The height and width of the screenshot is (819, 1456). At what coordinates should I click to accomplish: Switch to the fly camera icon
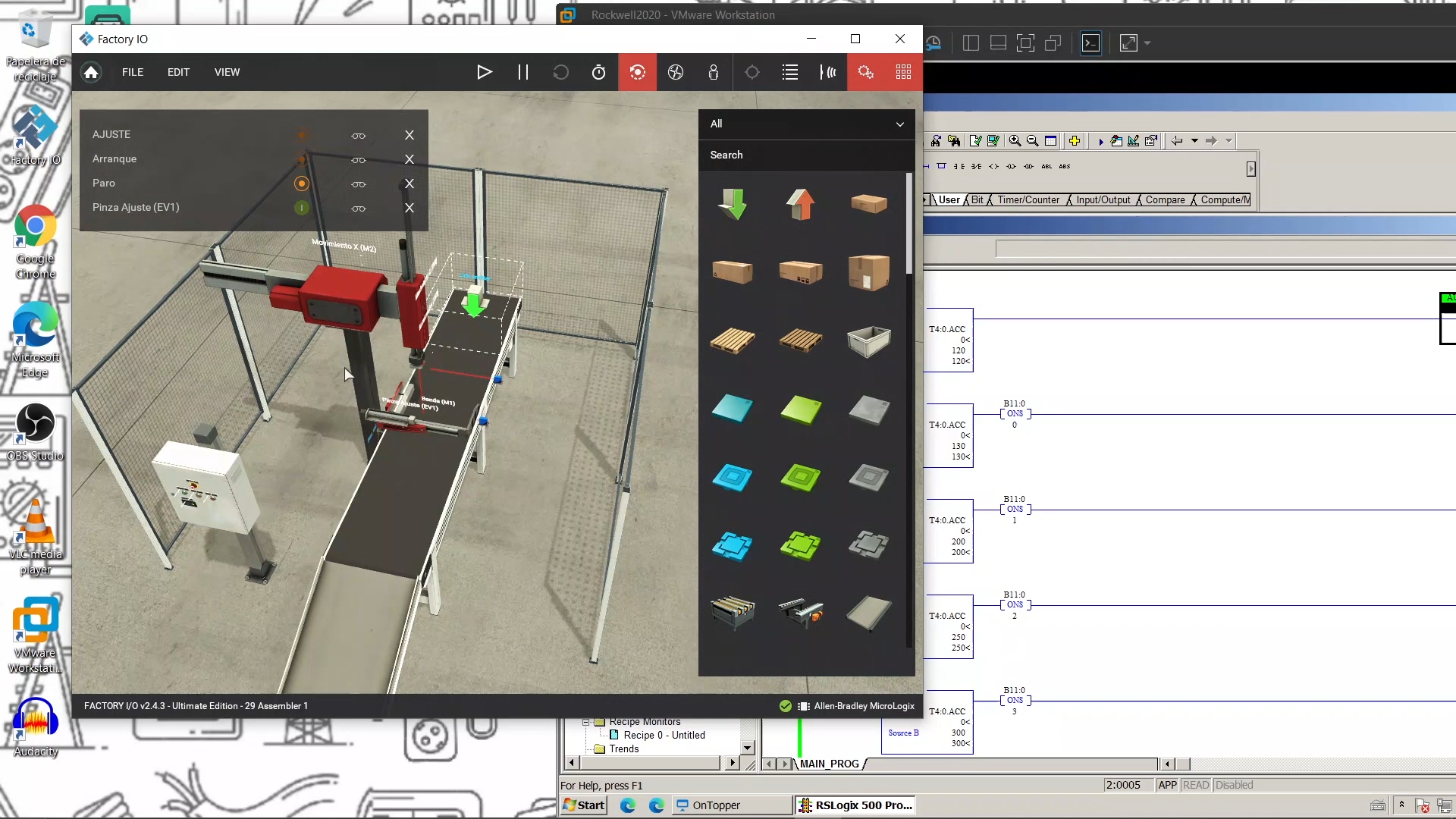pyautogui.click(x=676, y=72)
